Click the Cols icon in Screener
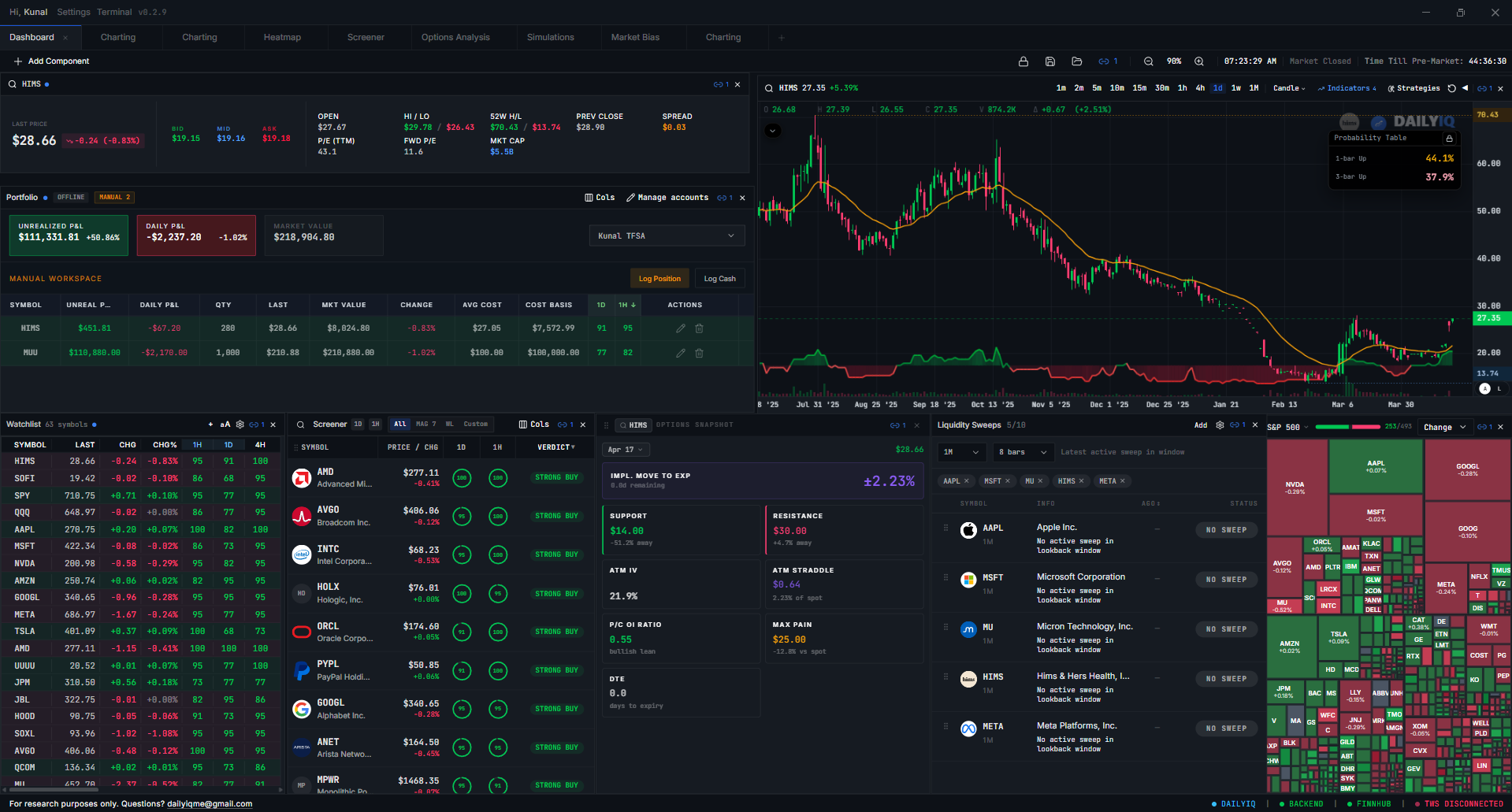Screen dimensions: 1512x812 (x=523, y=425)
